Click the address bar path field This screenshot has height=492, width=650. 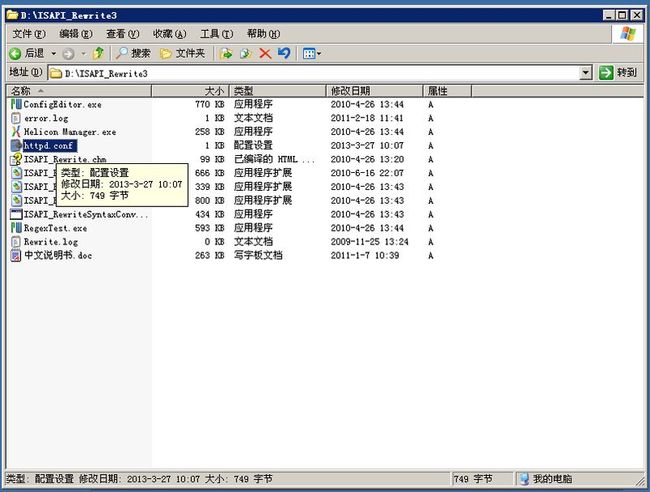314,73
